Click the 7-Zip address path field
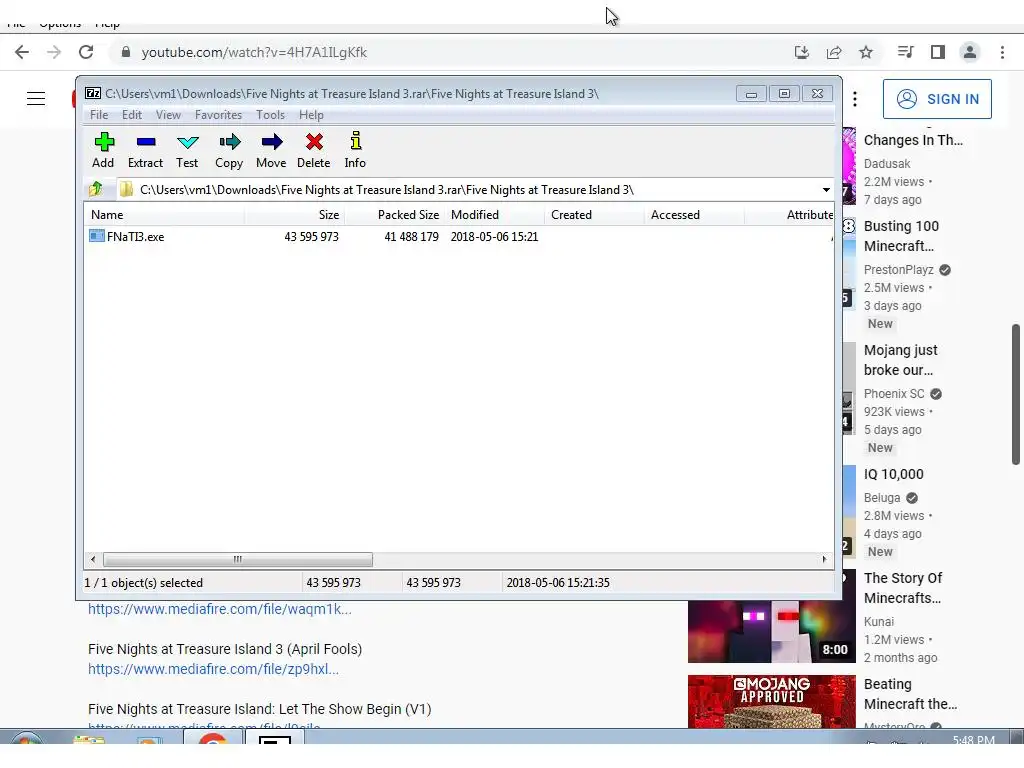 [x=468, y=190]
